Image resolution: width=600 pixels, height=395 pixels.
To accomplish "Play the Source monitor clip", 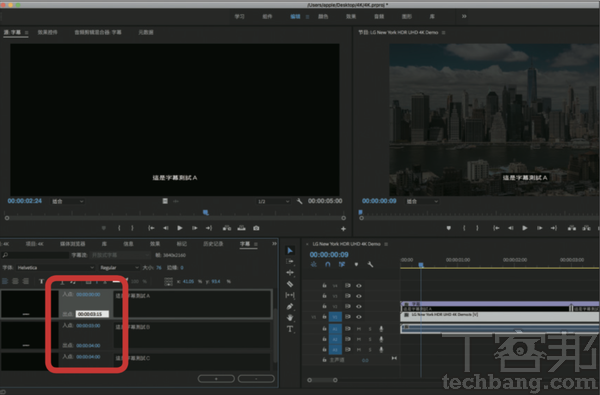I will (179, 228).
